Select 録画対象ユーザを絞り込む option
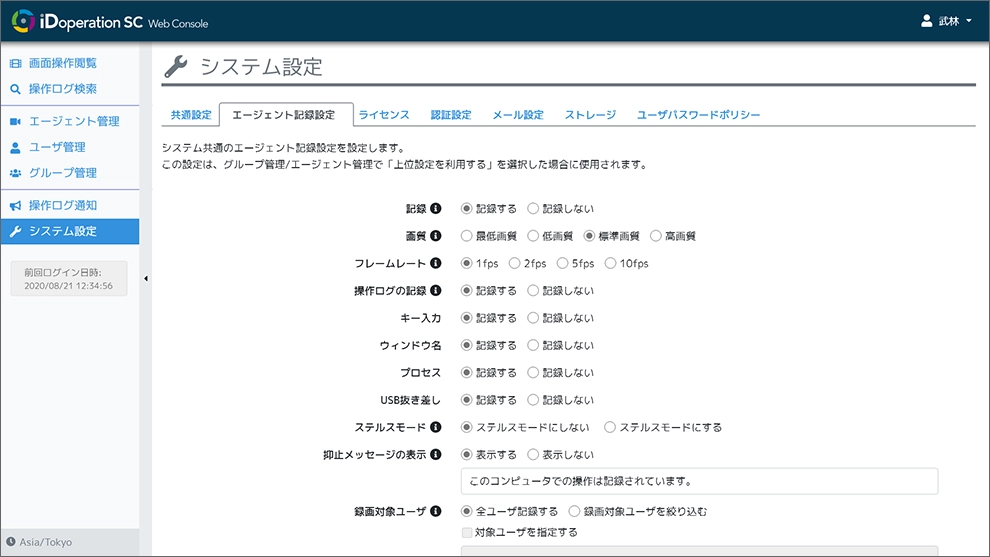The image size is (990, 557). click(x=574, y=512)
